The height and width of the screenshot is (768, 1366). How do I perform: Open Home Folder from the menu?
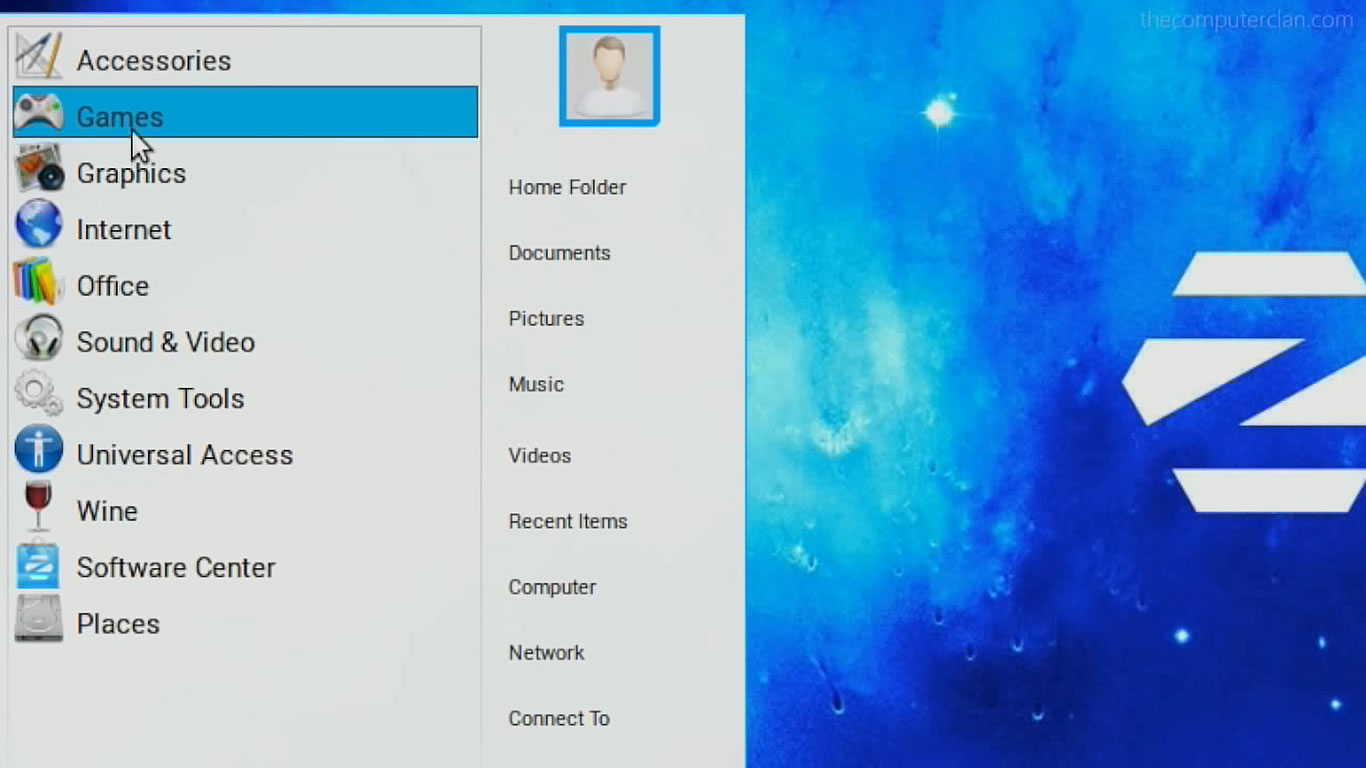[x=567, y=188]
